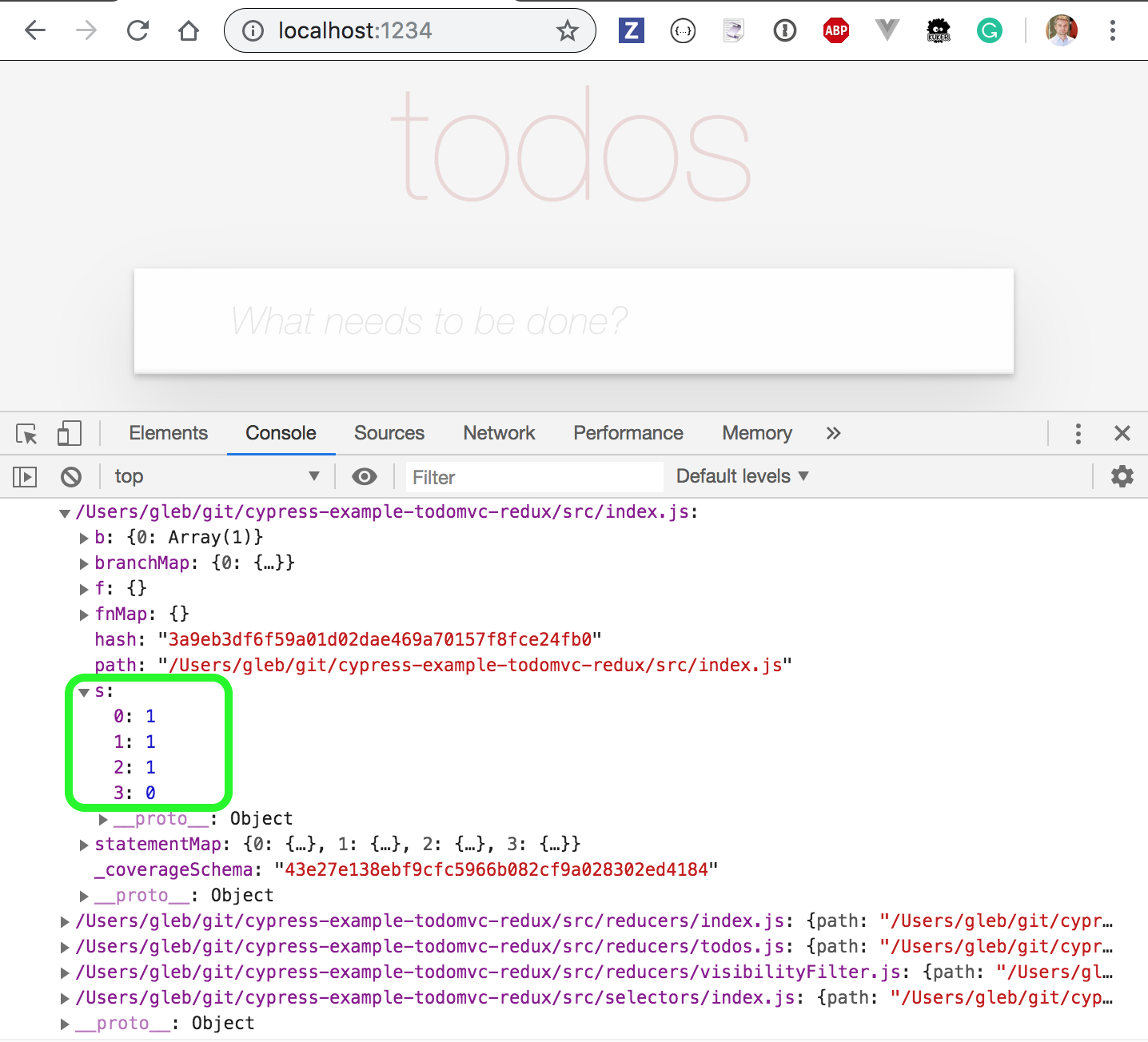1148x1042 pixels.
Task: Open the browser home page icon
Action: (189, 31)
